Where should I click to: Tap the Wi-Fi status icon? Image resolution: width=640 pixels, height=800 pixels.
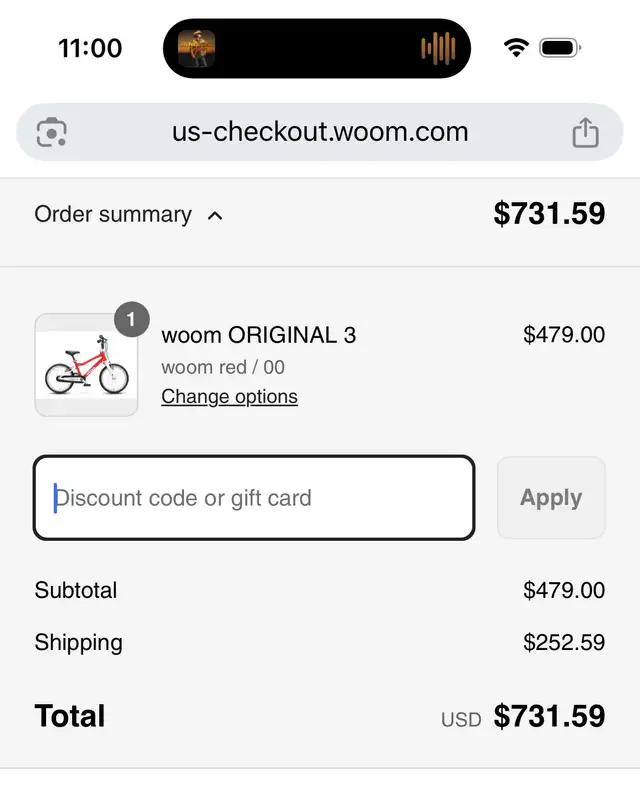point(516,48)
